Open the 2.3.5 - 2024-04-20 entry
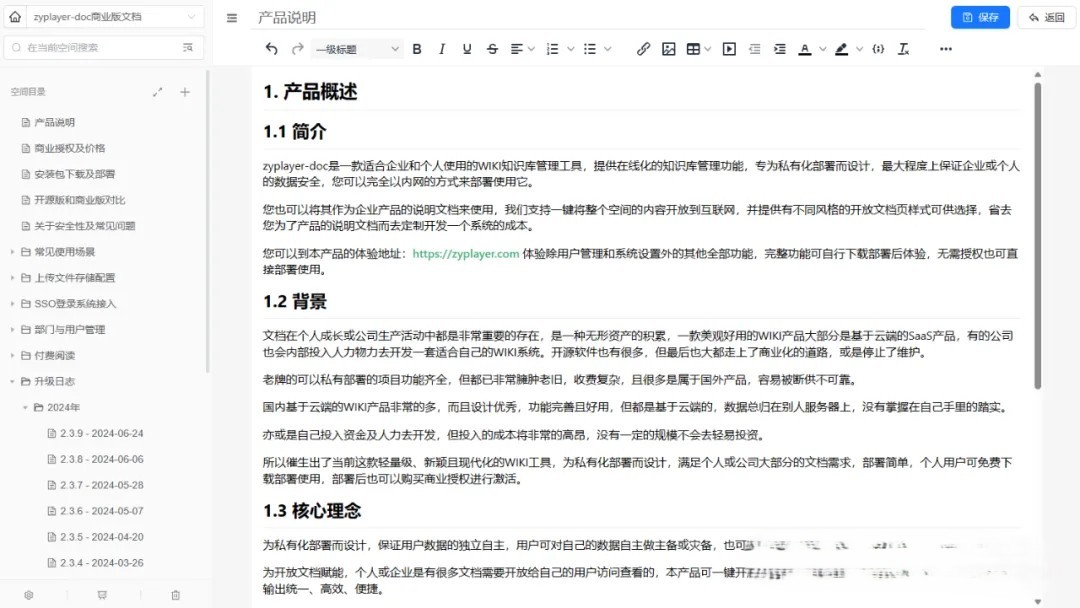This screenshot has height=608, width=1080. 103,537
